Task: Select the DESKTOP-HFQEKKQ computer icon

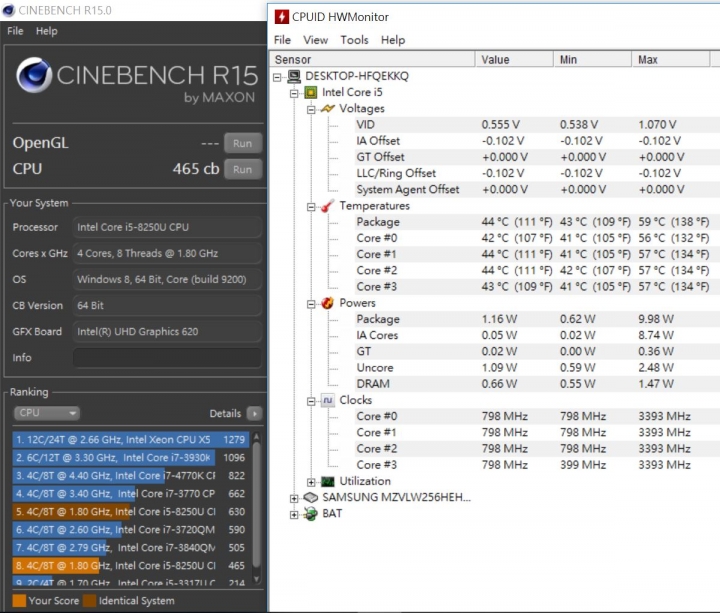Action: point(294,76)
